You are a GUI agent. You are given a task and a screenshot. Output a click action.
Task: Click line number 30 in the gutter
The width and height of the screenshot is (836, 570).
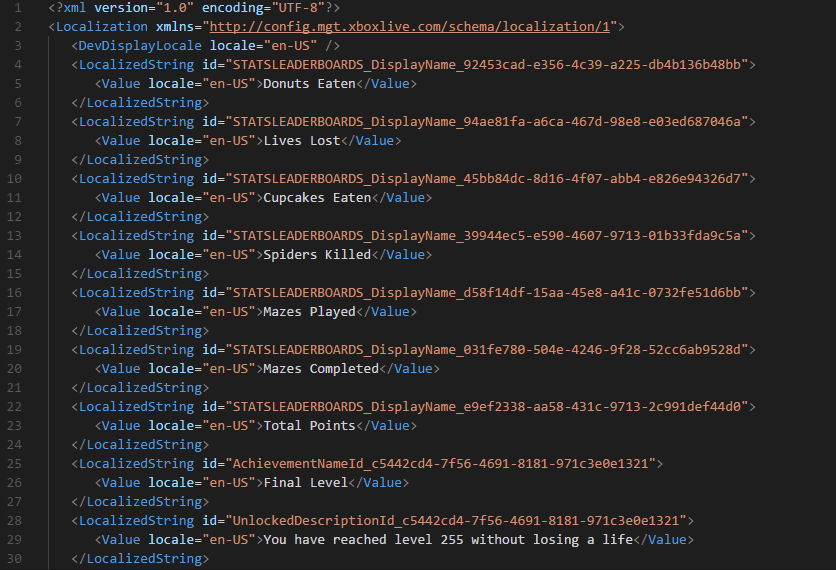click(x=14, y=558)
